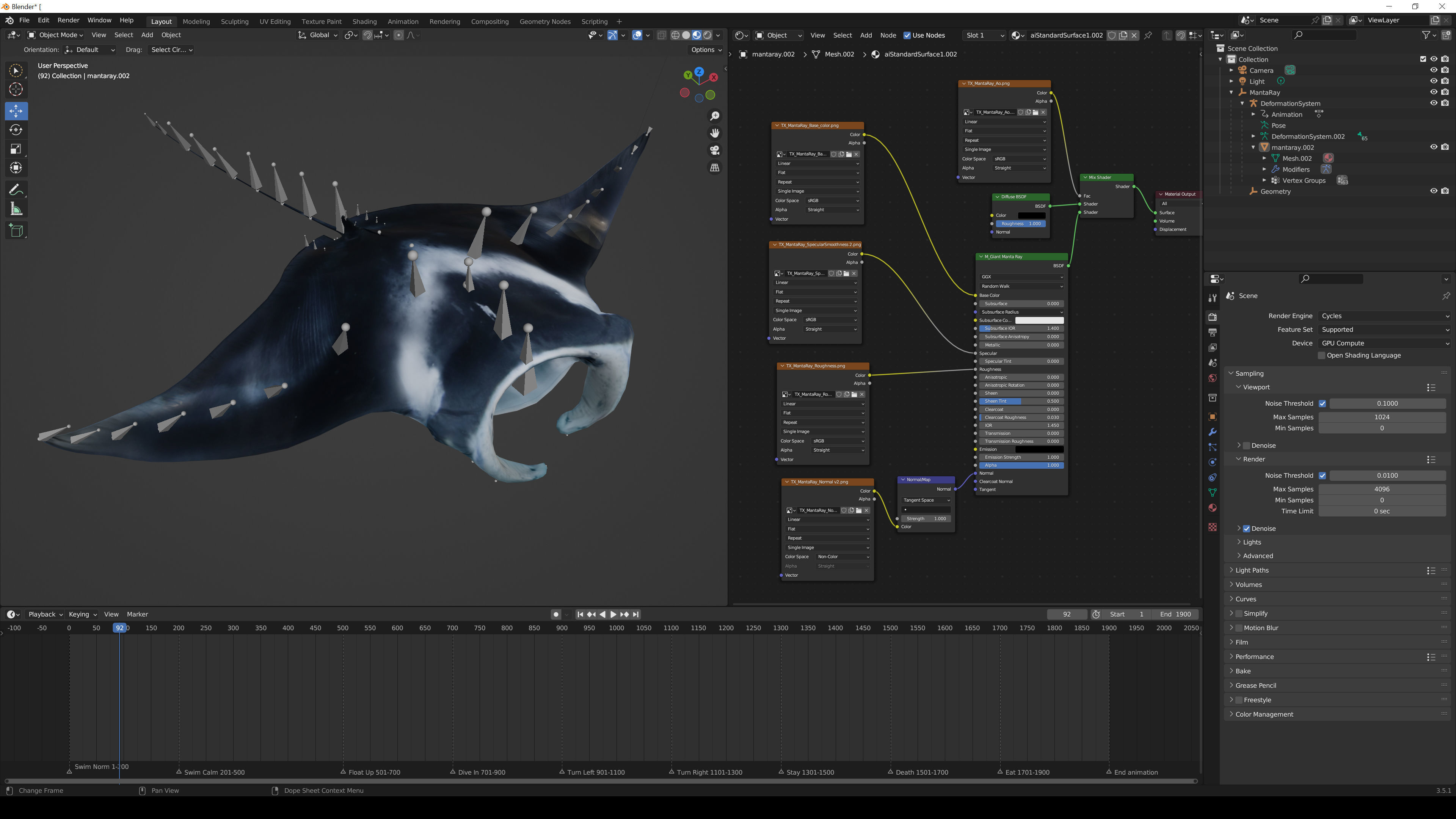Select the Scale tool
The image size is (1456, 819).
16,149
